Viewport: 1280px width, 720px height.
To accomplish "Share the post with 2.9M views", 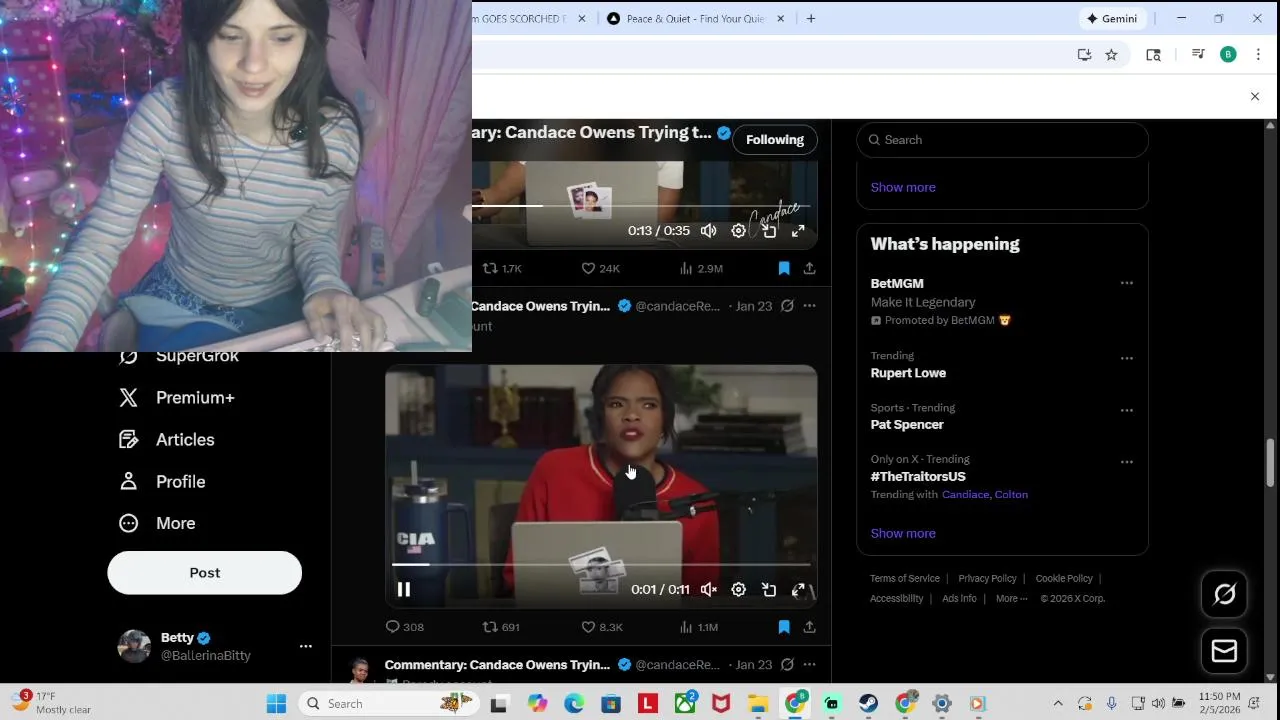I will click(x=809, y=268).
